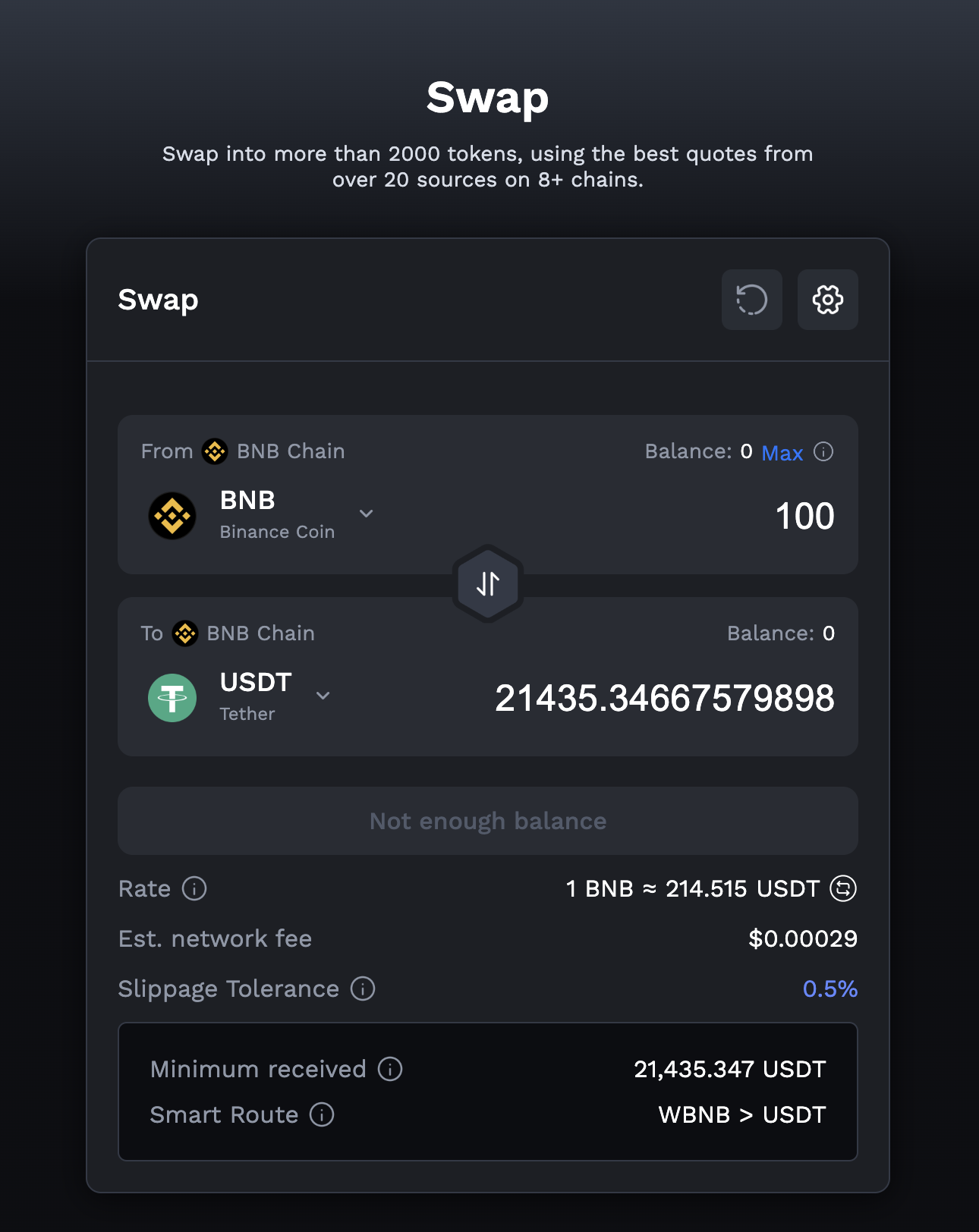Click the Smart Route info icon
Viewport: 979px width, 1232px height.
322,1114
